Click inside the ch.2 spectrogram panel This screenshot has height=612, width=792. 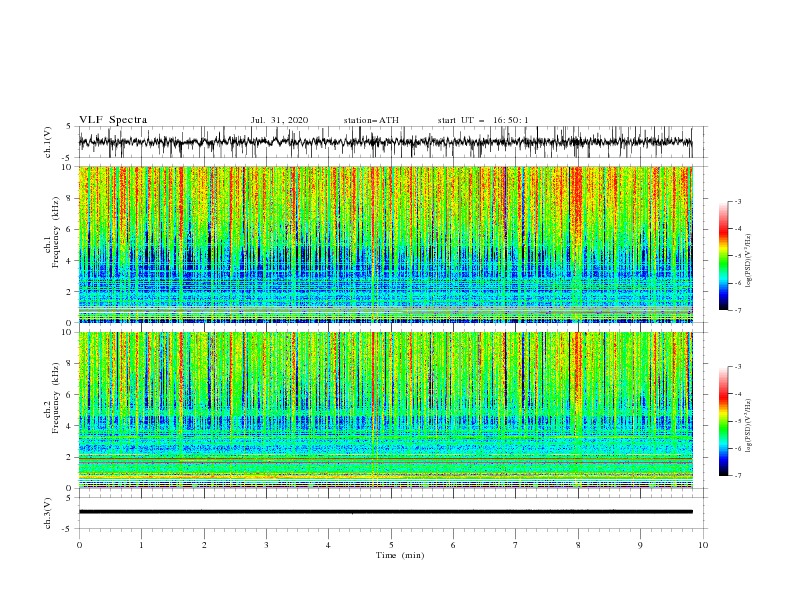click(x=385, y=410)
